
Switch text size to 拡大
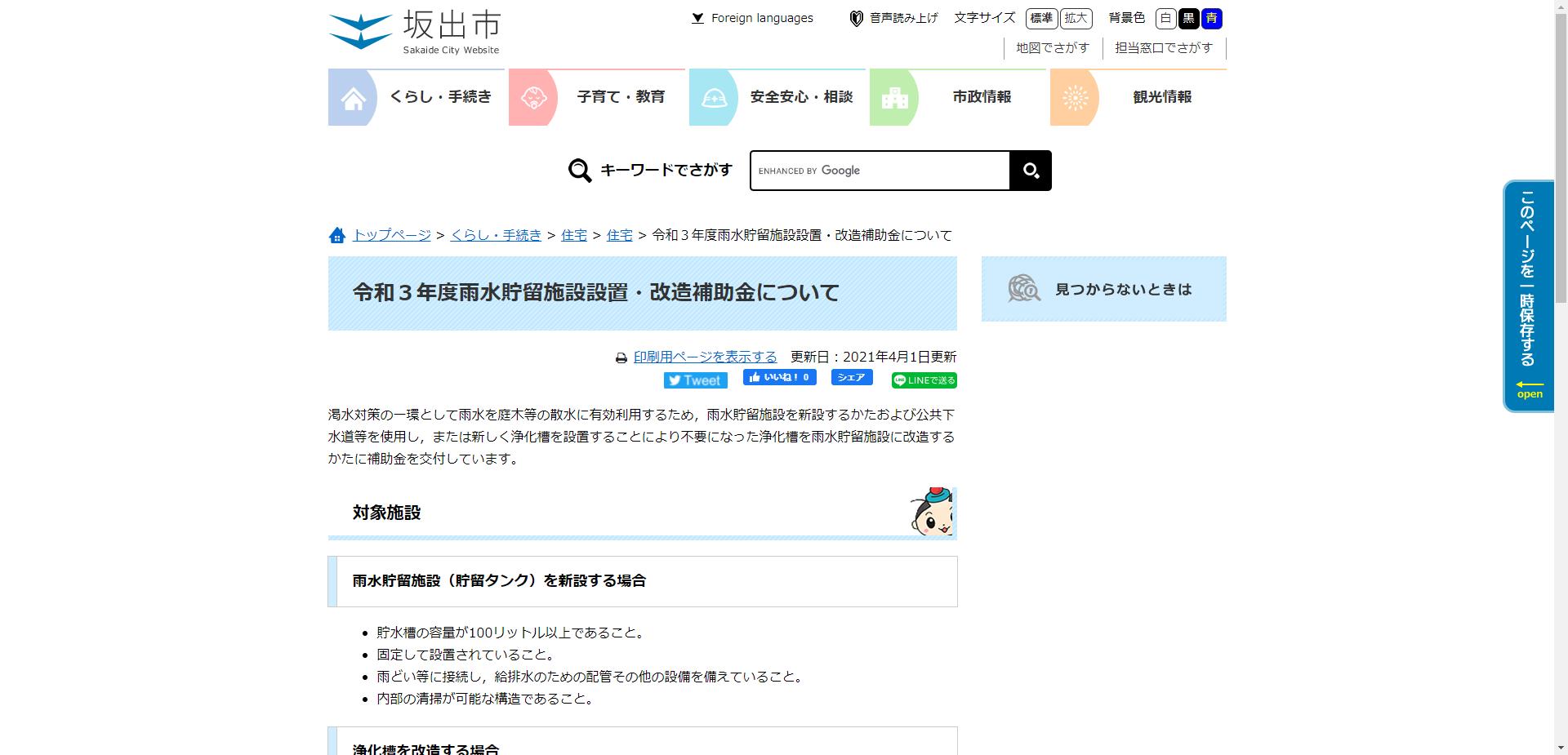click(x=1076, y=19)
